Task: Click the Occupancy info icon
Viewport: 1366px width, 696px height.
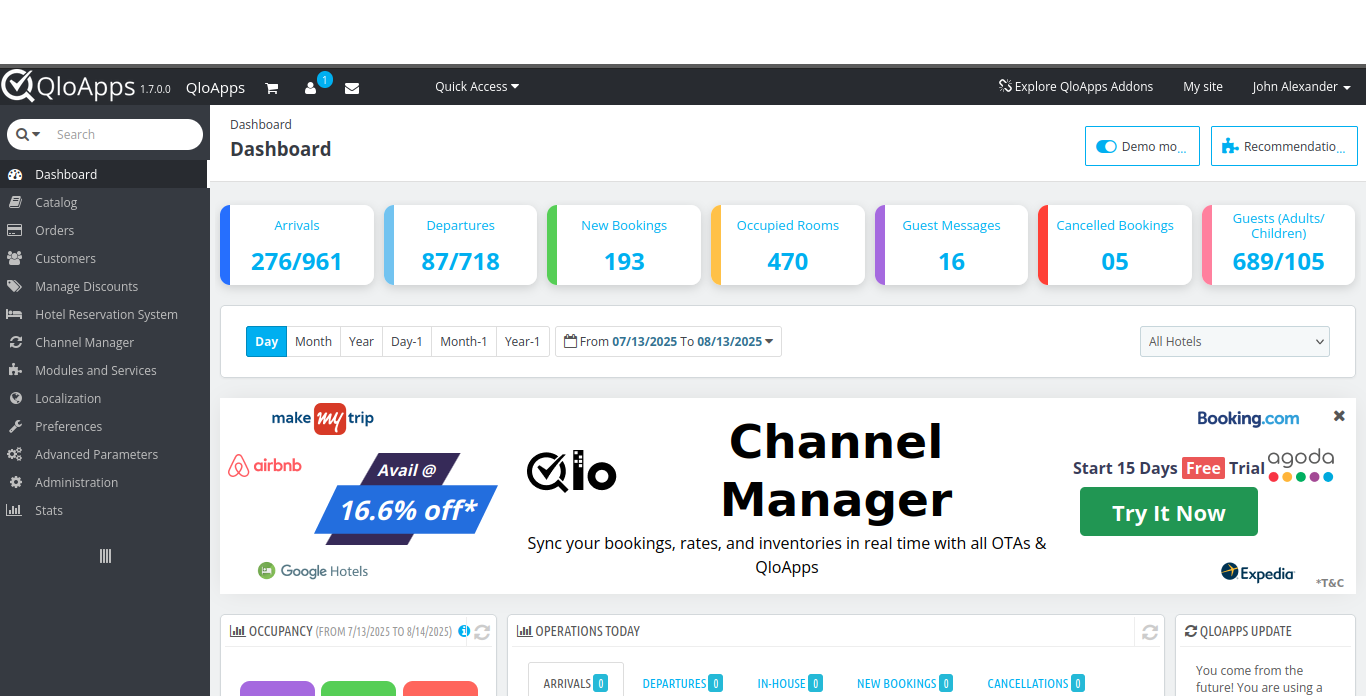Action: pyautogui.click(x=464, y=631)
